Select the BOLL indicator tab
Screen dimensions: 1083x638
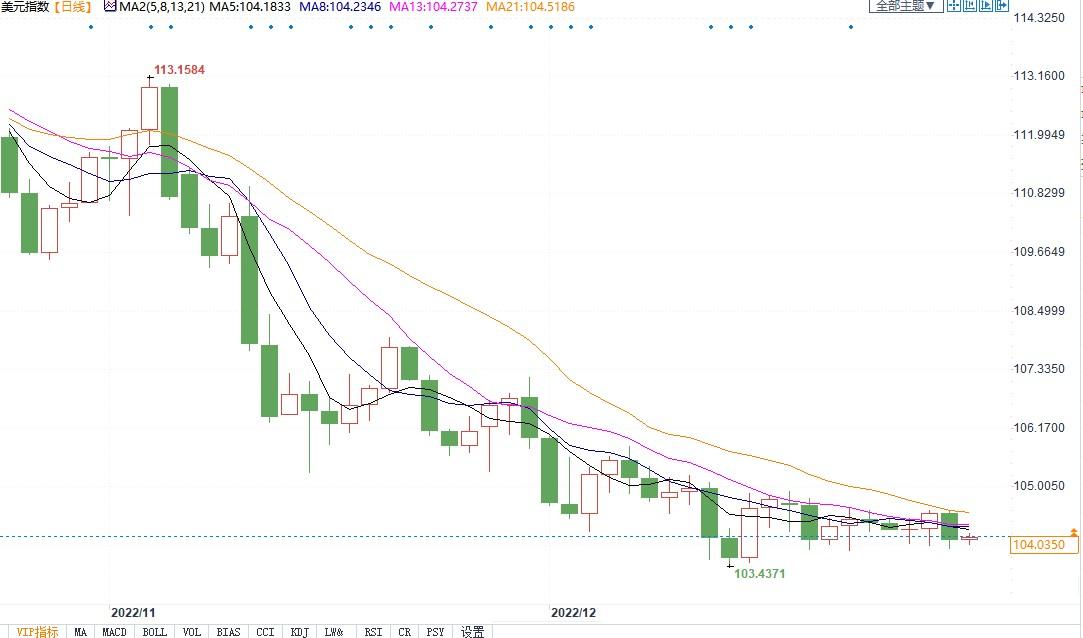(x=154, y=631)
